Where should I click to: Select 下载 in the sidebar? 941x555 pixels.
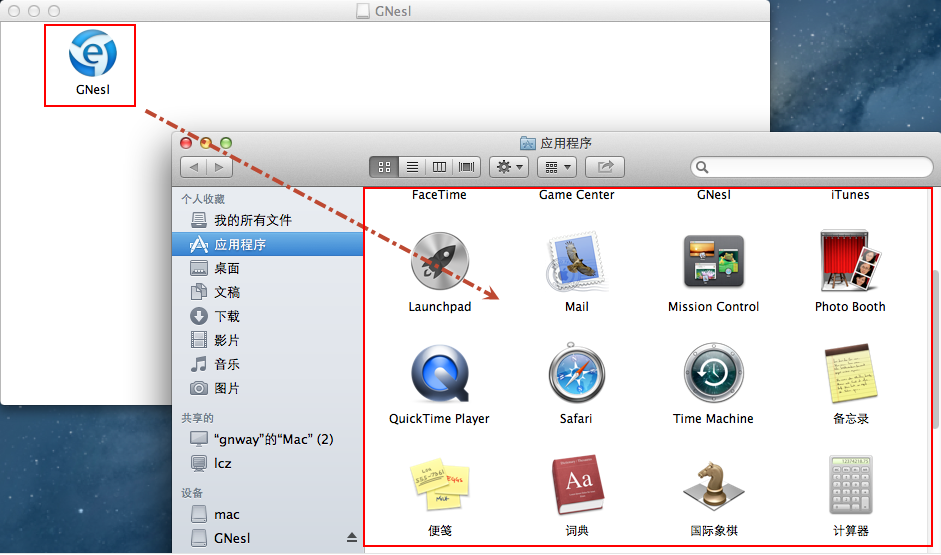[x=227, y=316]
